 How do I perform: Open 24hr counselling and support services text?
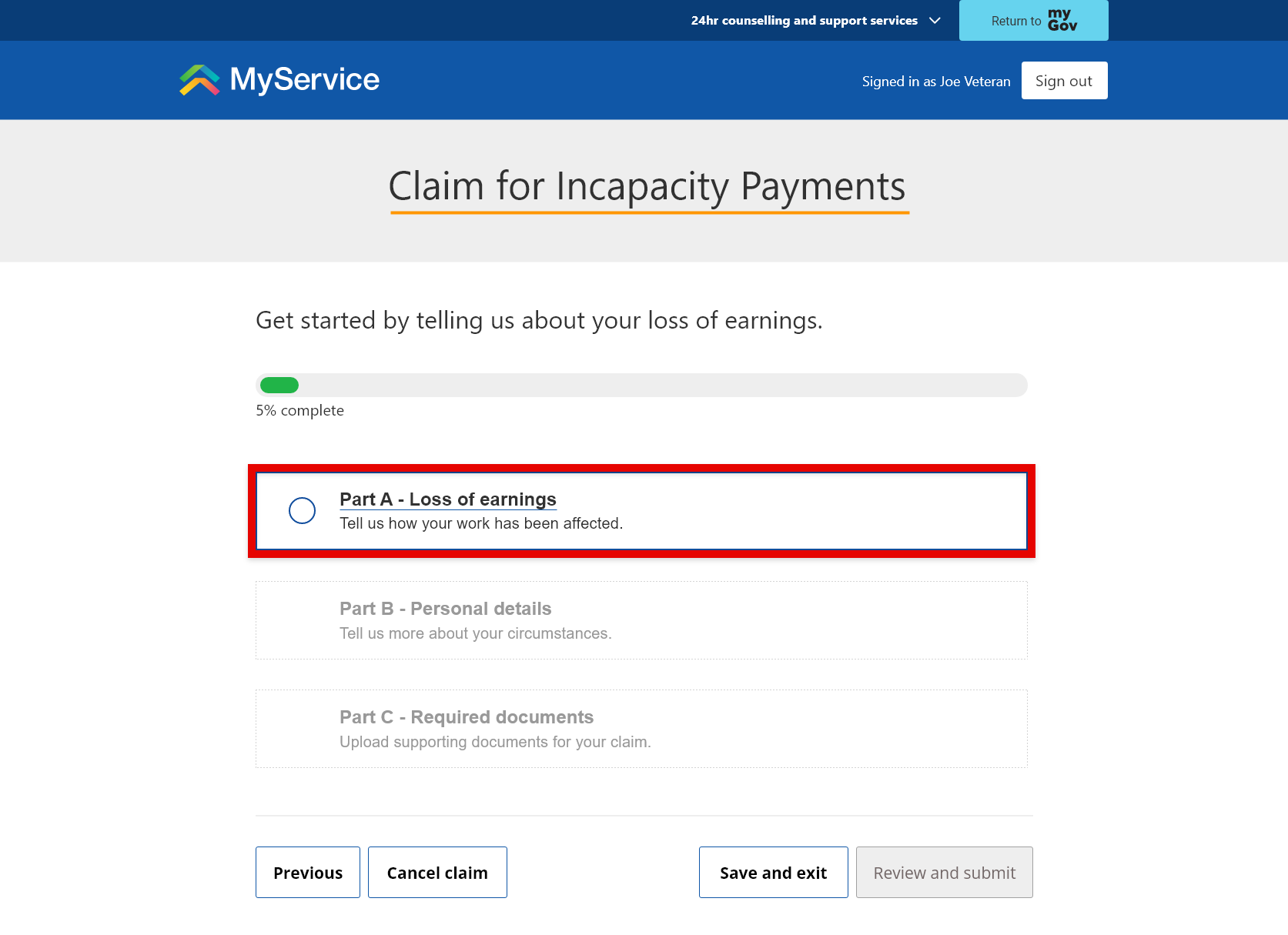tap(804, 21)
